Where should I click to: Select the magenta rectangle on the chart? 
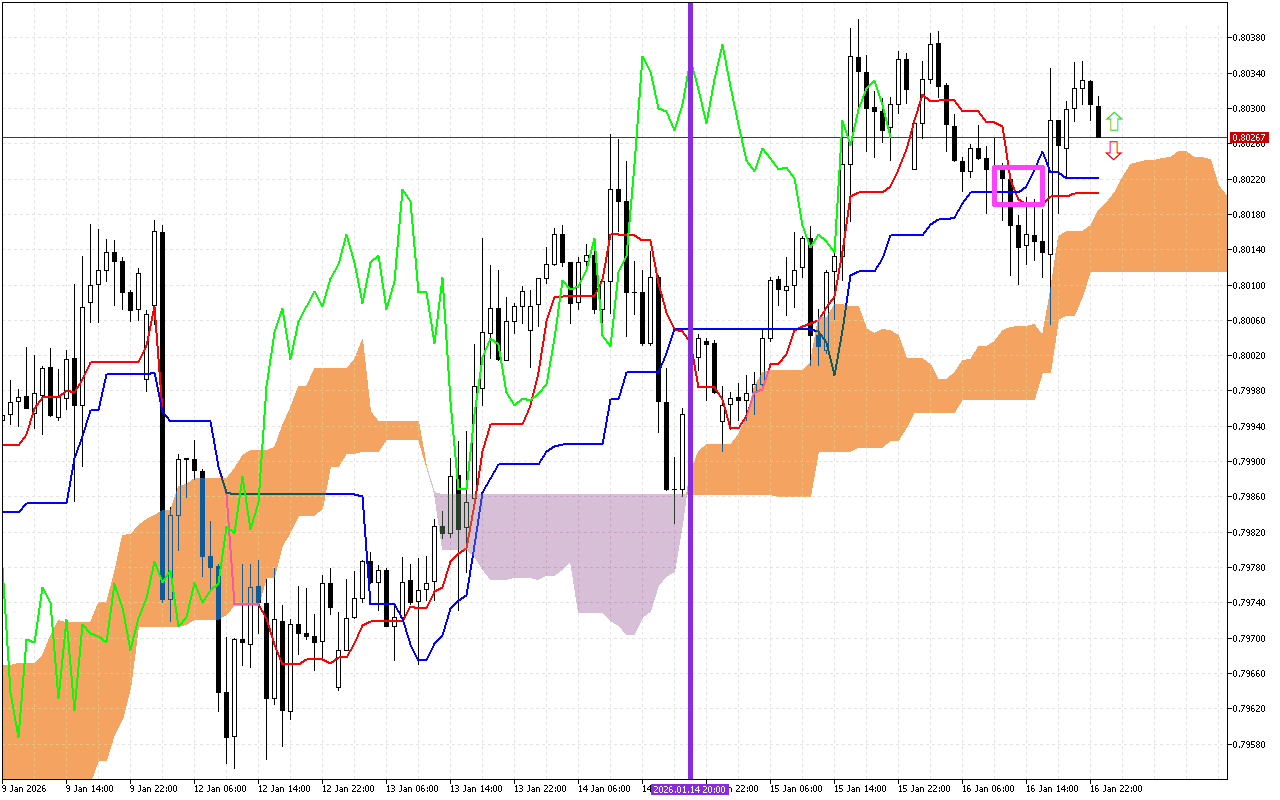1018,167
